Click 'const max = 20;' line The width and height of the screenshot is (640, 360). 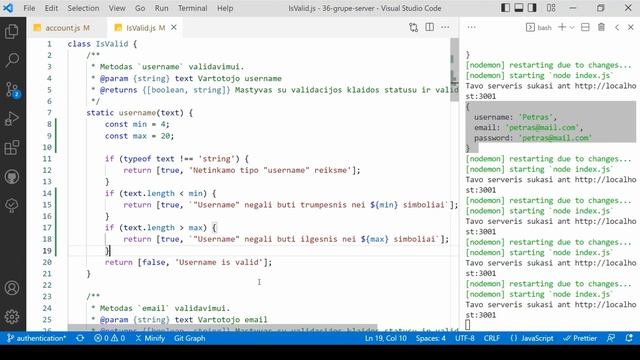(x=139, y=136)
